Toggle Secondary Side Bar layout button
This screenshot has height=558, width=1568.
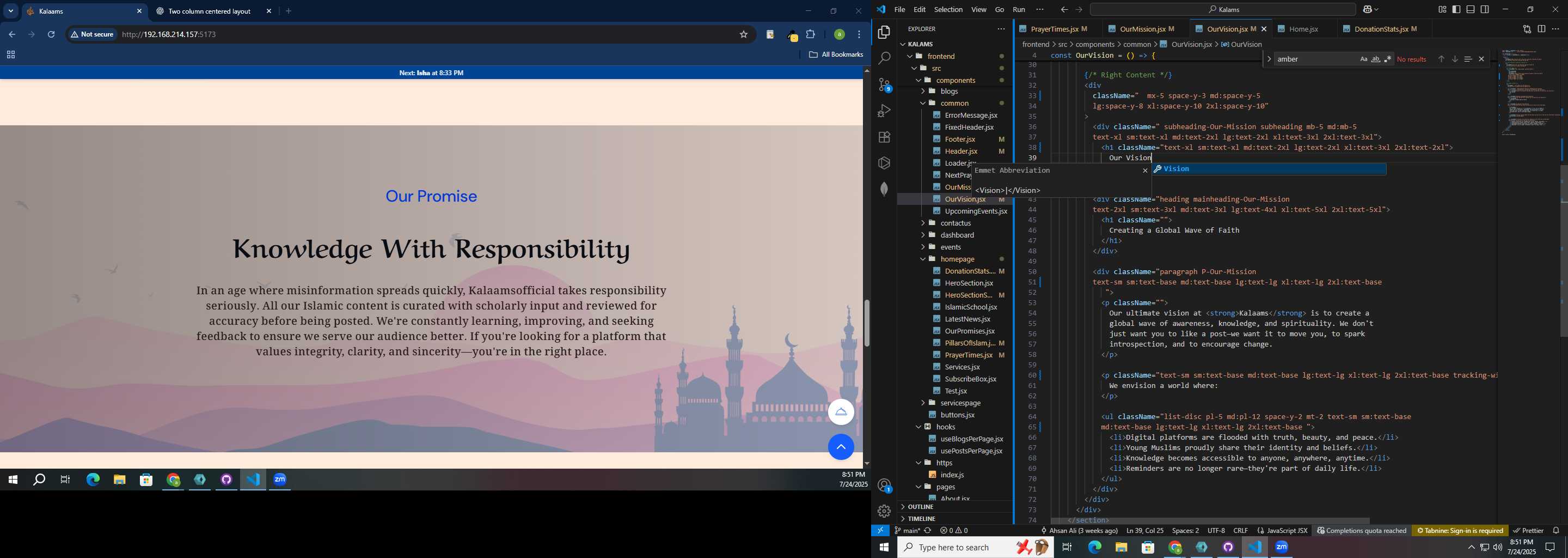1485,9
